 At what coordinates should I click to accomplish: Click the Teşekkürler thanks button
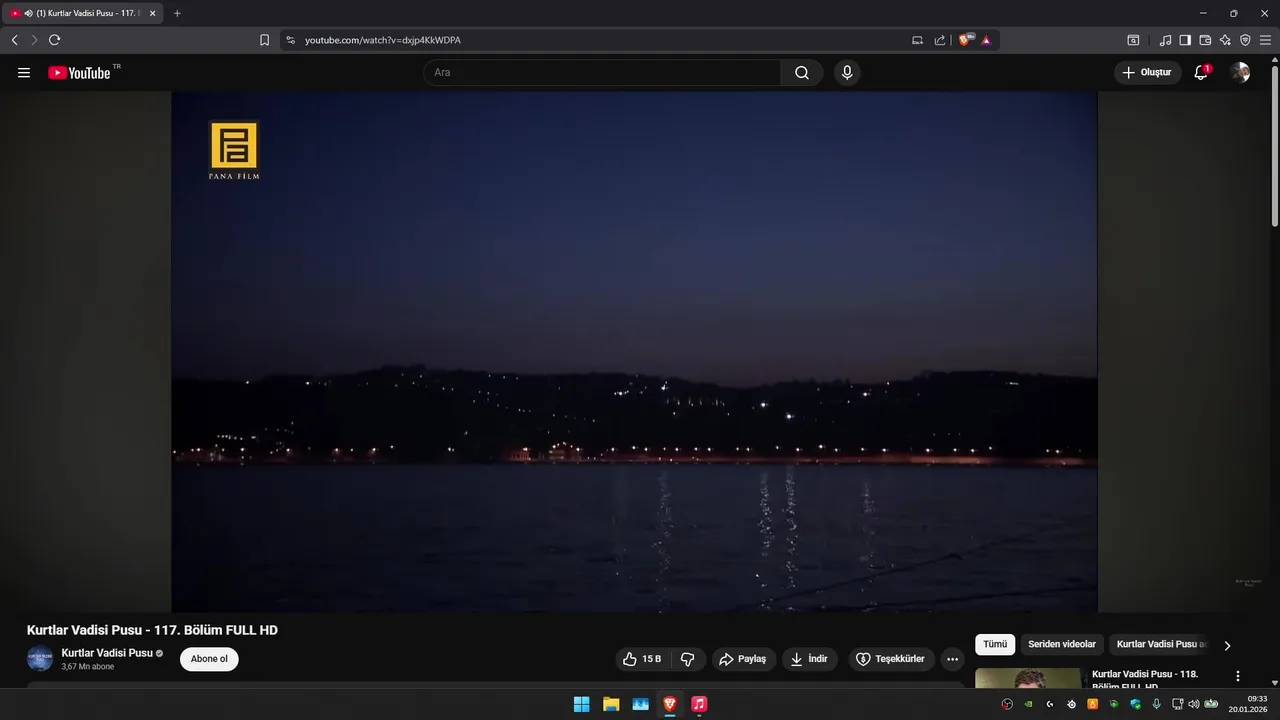pos(891,659)
